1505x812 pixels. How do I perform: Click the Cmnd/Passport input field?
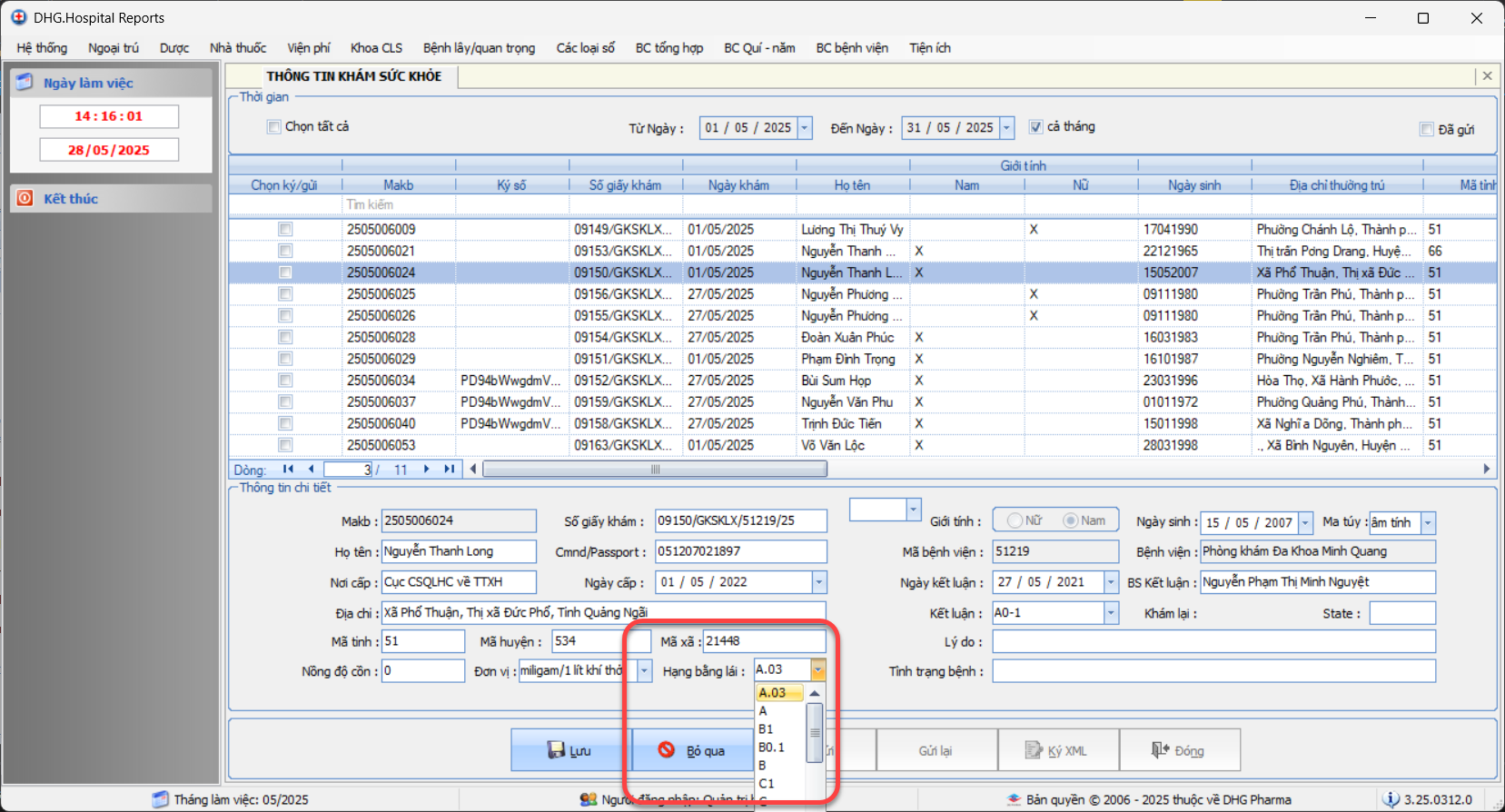[740, 551]
